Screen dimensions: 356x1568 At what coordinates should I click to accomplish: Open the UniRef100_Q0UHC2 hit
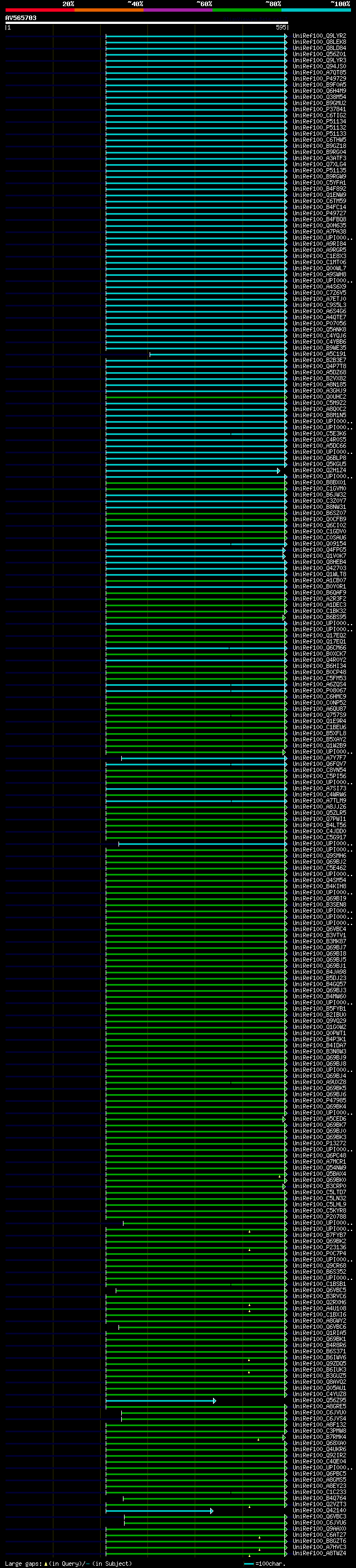click(319, 397)
